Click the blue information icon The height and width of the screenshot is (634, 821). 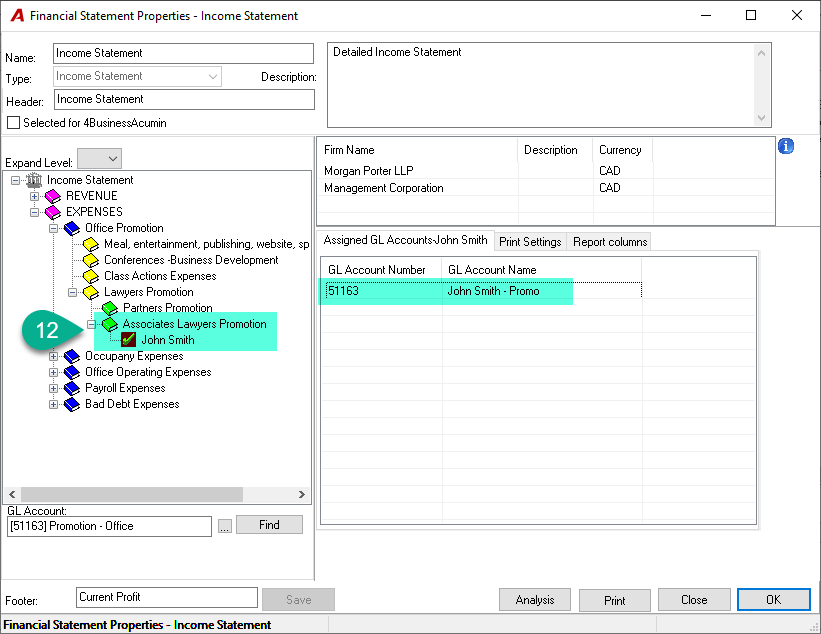(785, 146)
